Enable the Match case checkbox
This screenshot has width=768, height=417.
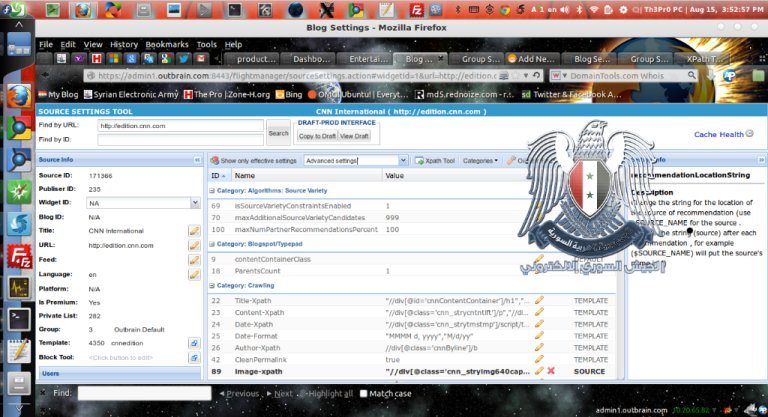click(x=363, y=394)
